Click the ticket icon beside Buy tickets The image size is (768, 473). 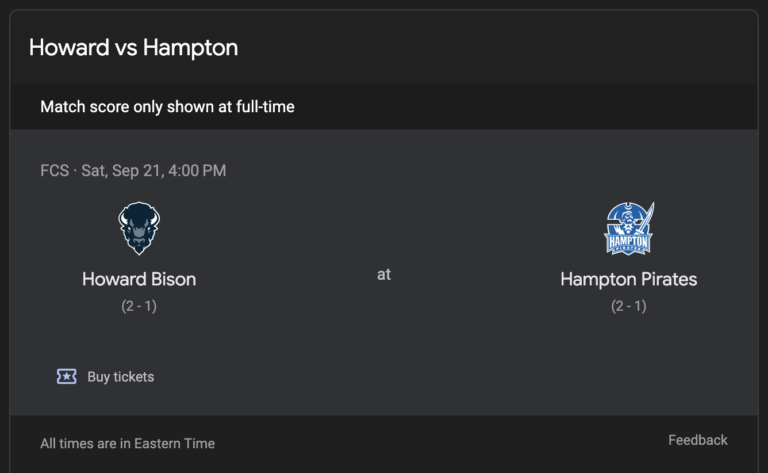click(x=66, y=377)
